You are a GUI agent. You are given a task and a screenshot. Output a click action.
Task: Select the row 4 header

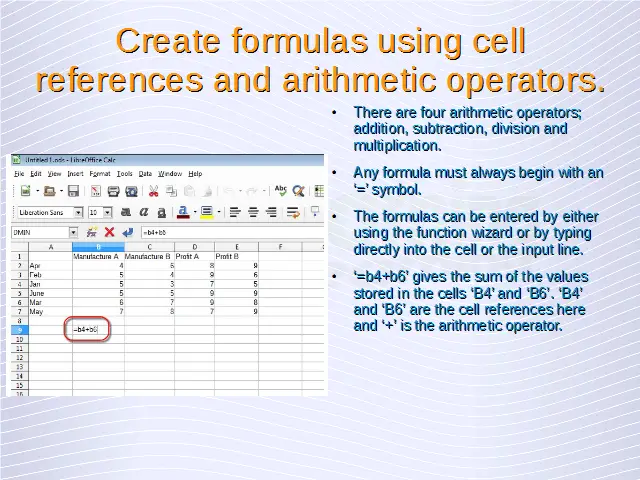[18, 282]
